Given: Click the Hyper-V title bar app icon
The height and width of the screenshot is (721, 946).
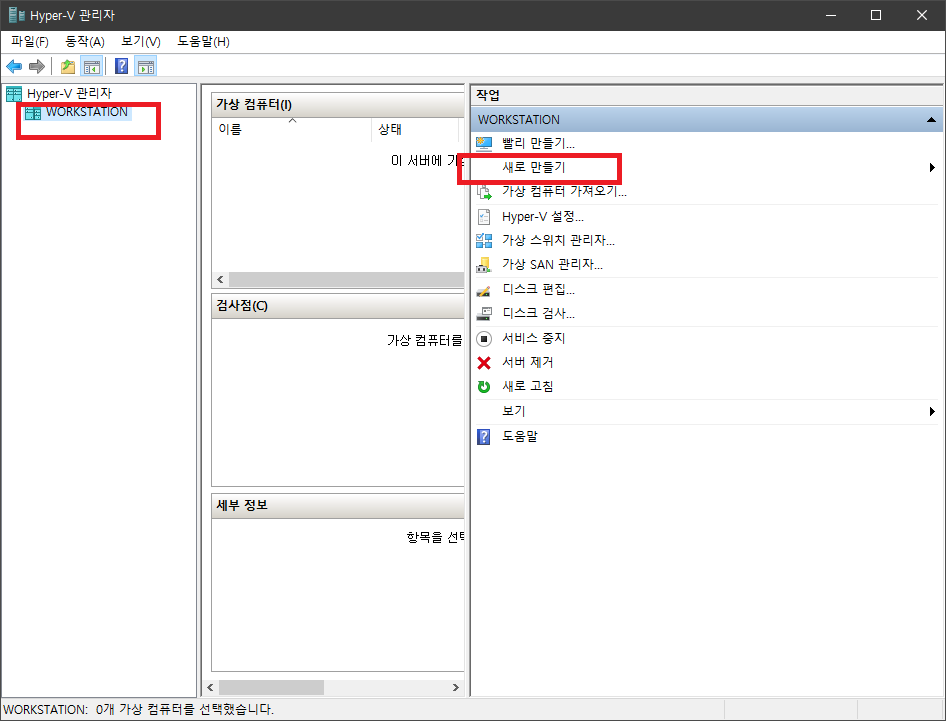Looking at the screenshot, I should click(16, 15).
